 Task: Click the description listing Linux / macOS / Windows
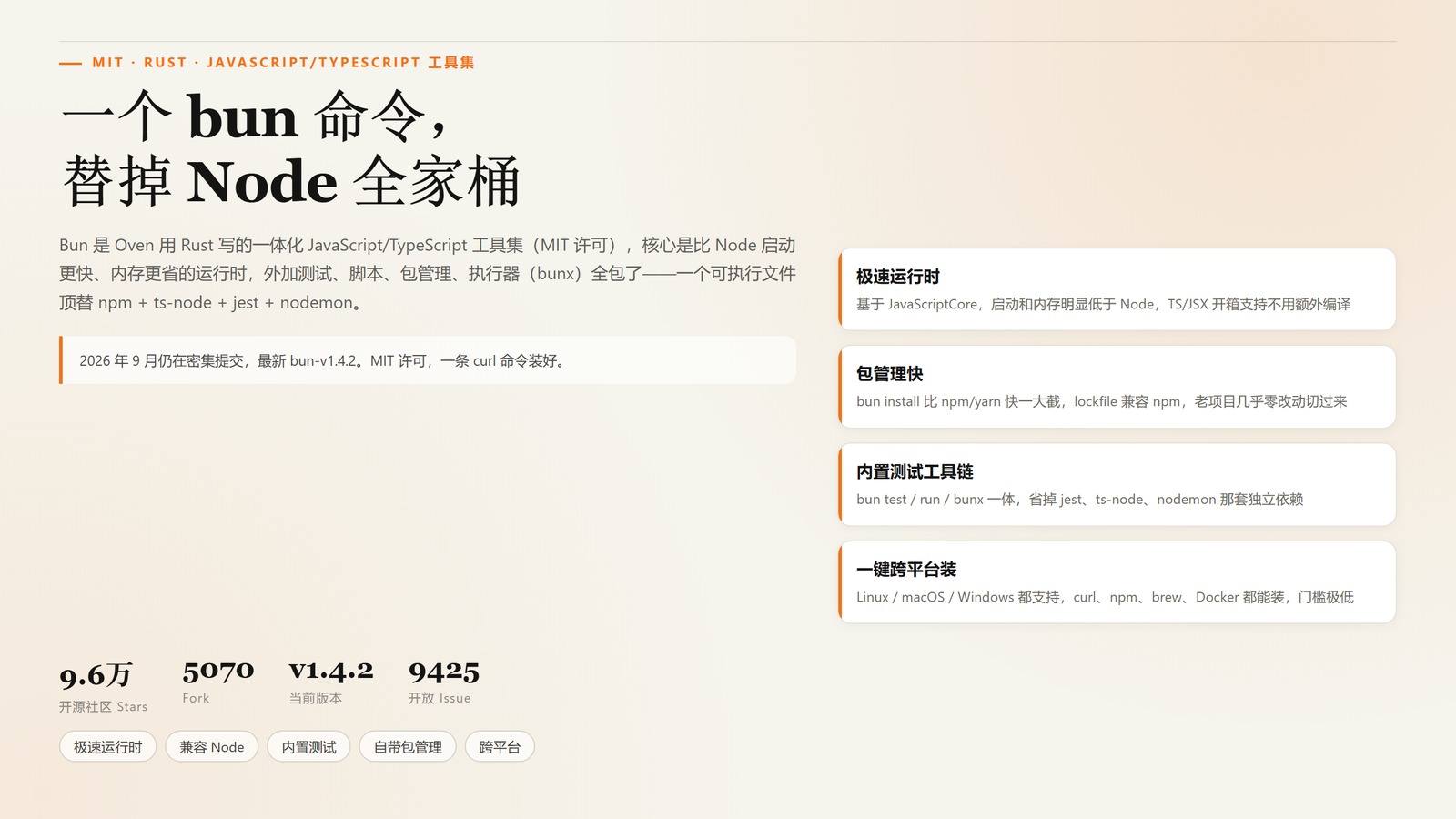pyautogui.click(x=1105, y=597)
